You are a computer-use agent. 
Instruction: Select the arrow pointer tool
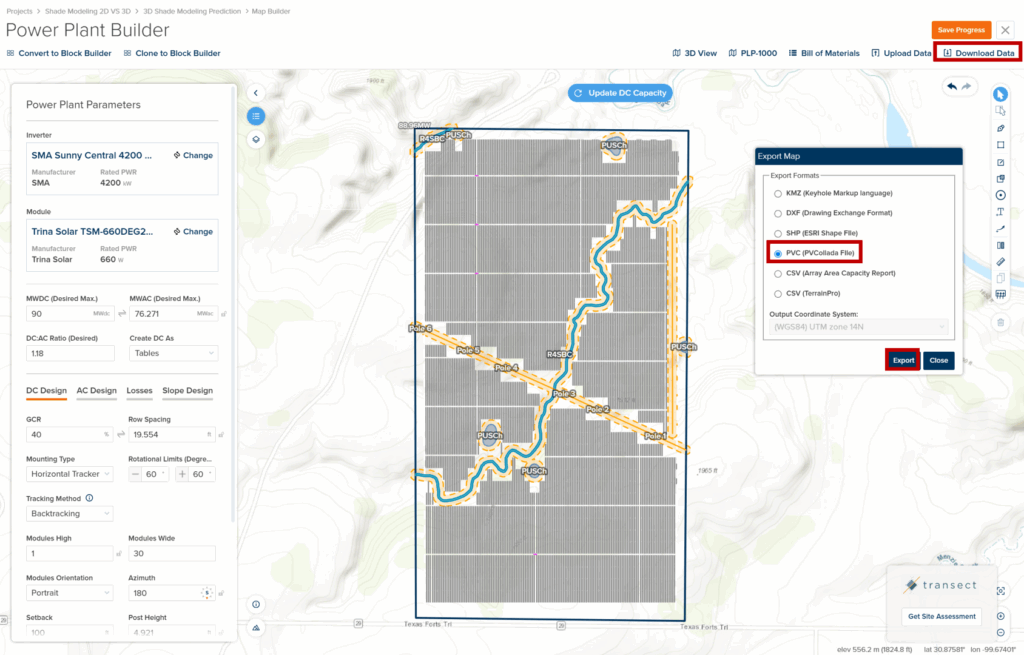[x=1000, y=94]
